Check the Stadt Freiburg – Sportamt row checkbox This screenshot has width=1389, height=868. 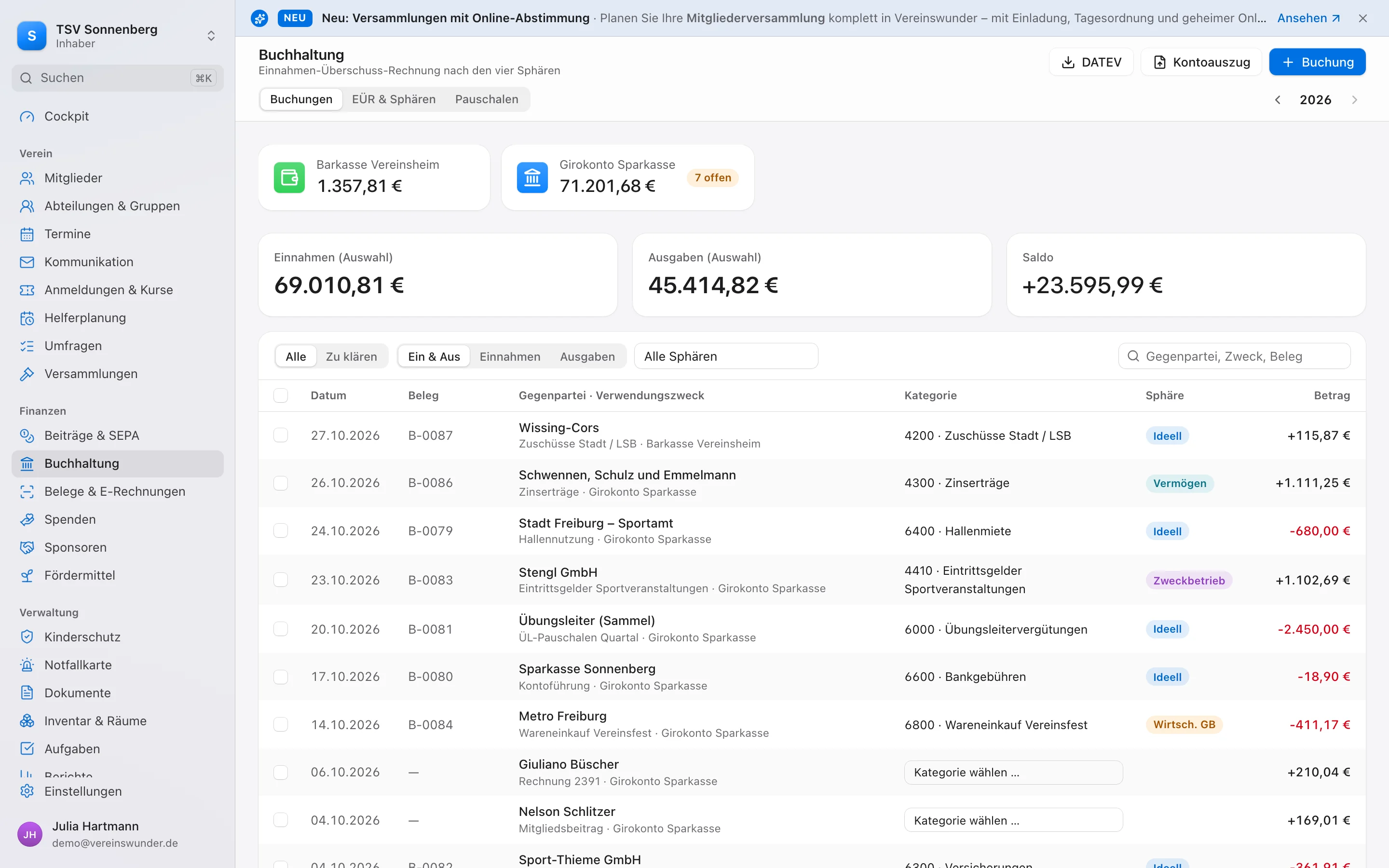(x=281, y=531)
